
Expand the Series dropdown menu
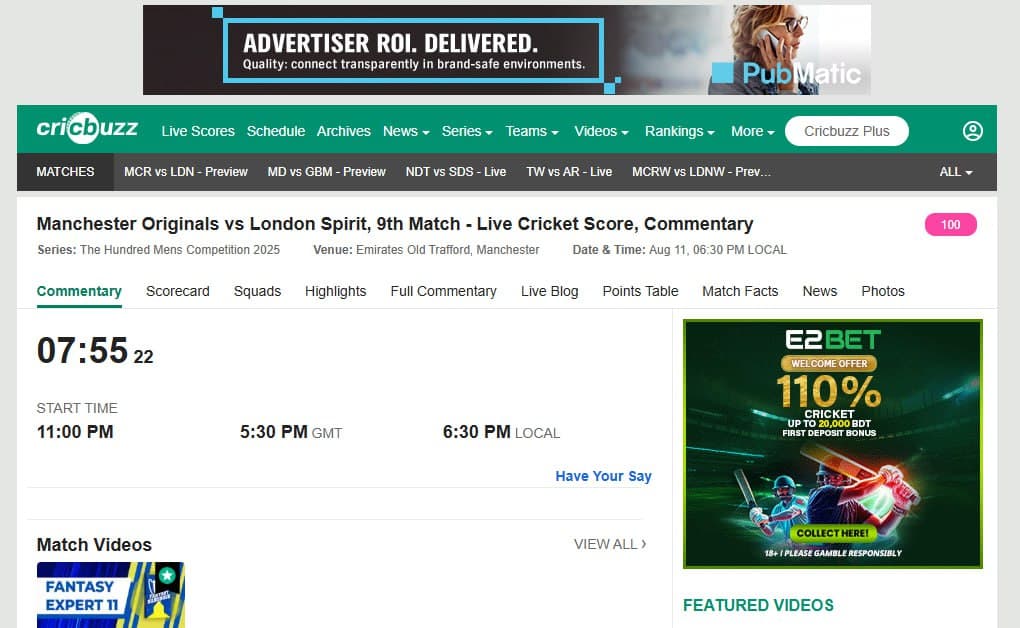466,131
